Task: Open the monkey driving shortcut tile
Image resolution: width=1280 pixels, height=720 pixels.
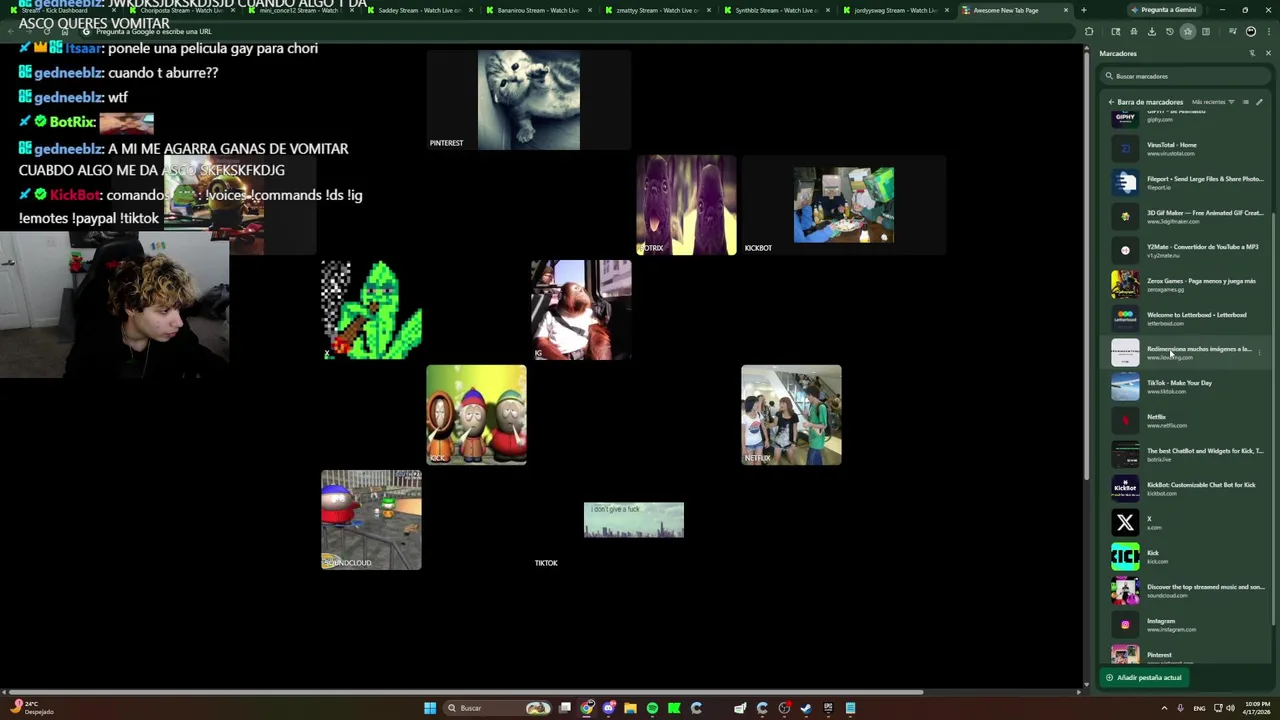Action: [x=581, y=310]
